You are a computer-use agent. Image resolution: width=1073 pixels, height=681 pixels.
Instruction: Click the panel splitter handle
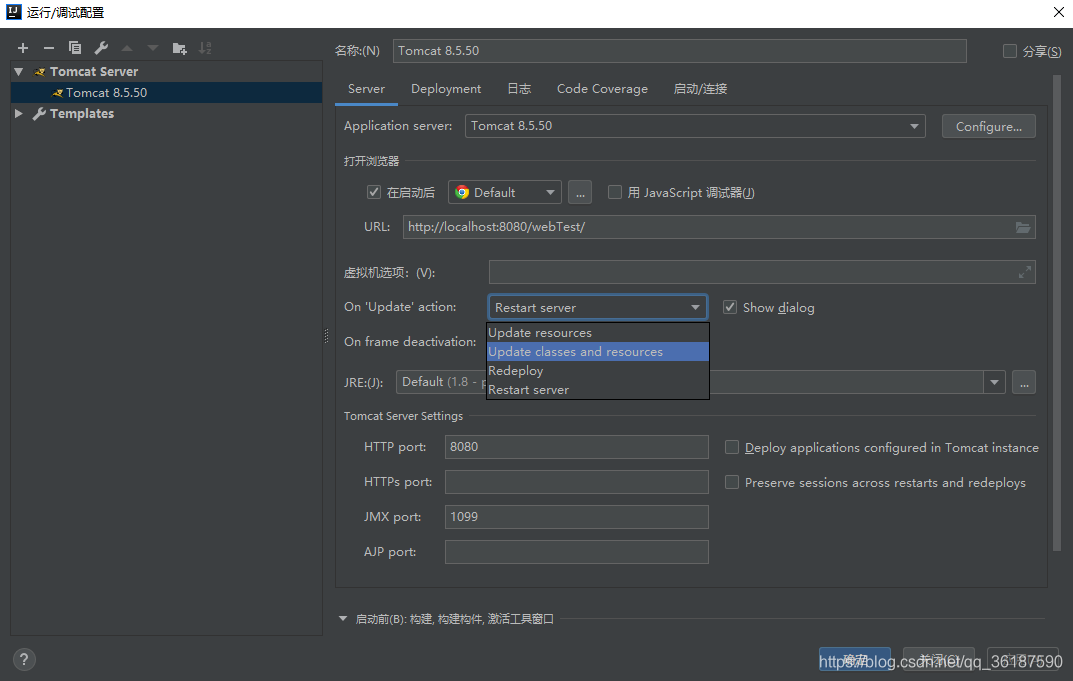pos(326,336)
